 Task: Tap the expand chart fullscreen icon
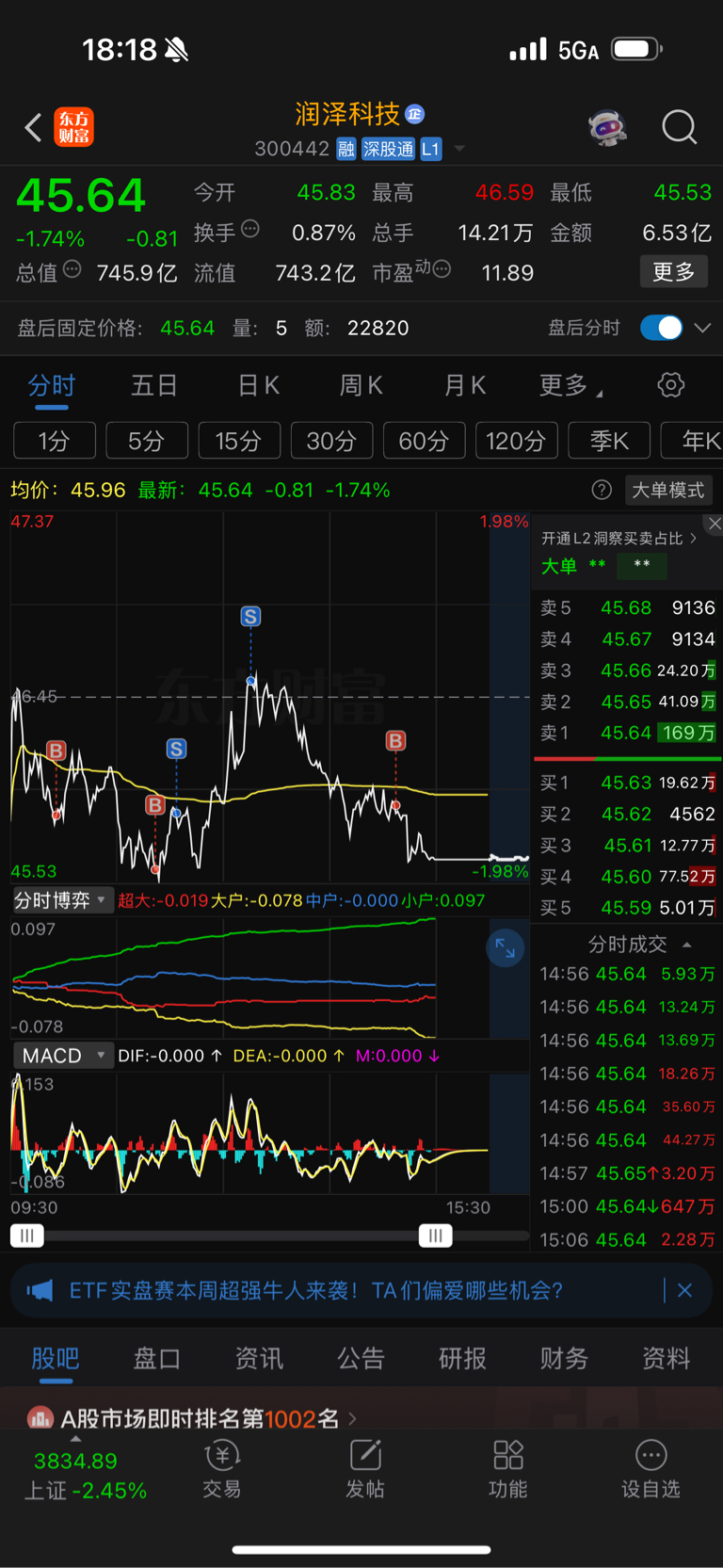tap(505, 947)
